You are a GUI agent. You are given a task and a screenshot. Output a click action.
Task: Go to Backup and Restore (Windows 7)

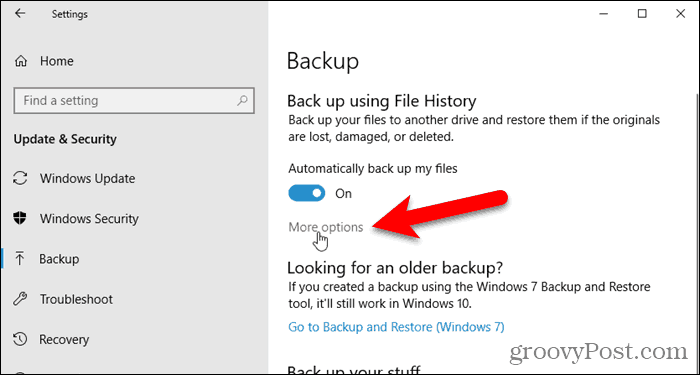[396, 327]
